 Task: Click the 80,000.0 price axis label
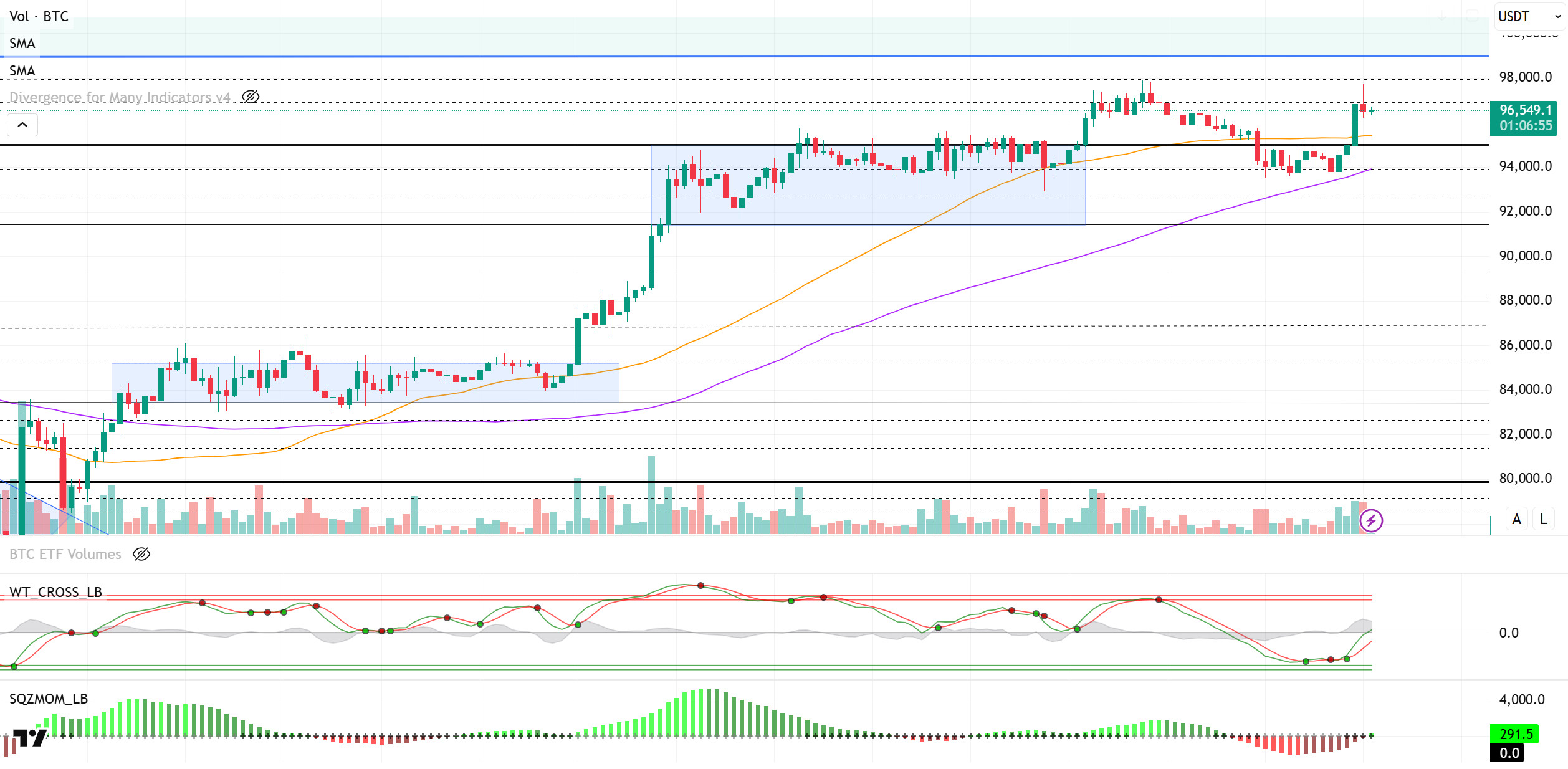(x=1526, y=479)
